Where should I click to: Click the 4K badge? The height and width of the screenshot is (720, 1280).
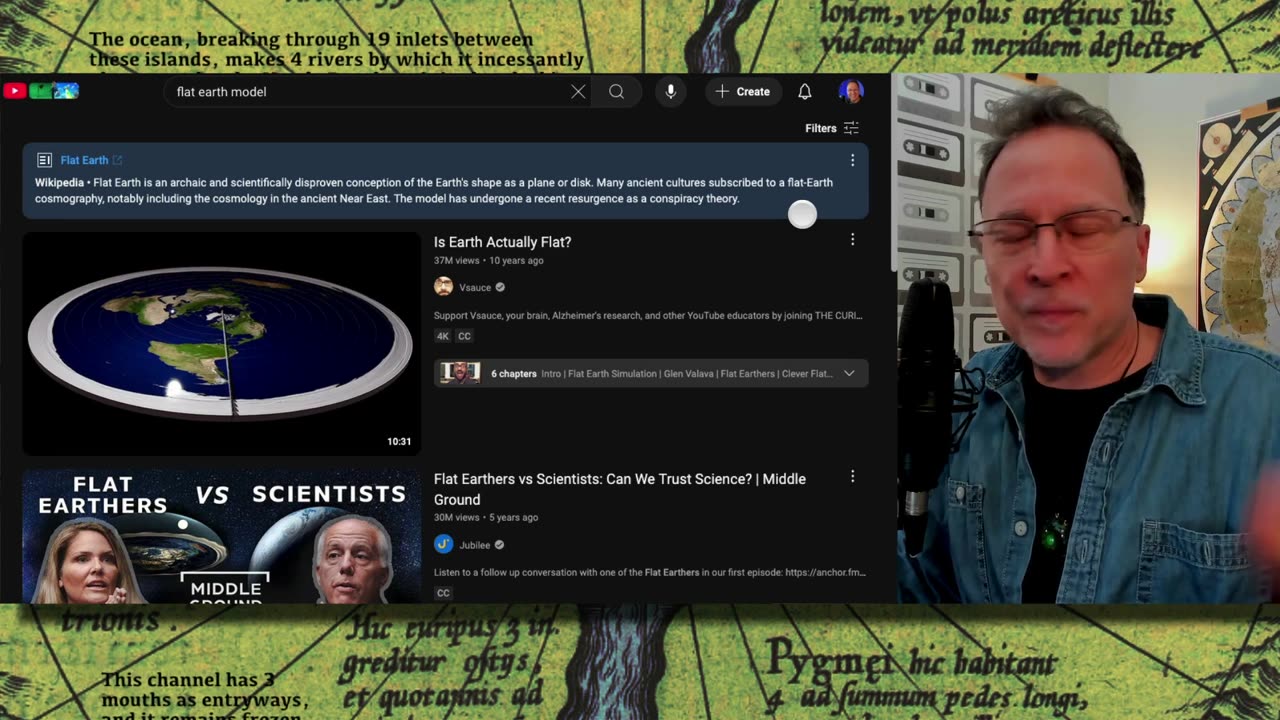442,337
